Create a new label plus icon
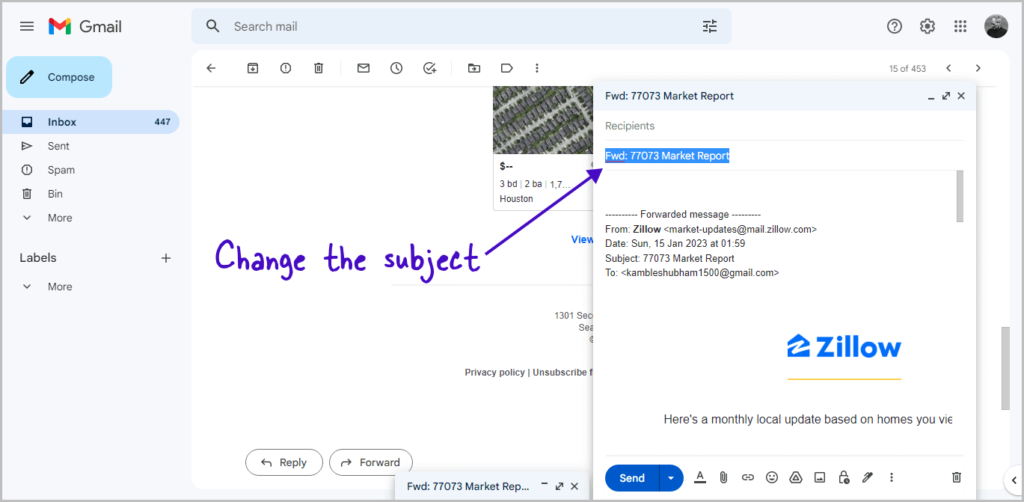Viewport: 1024px width, 502px height. 166,258
